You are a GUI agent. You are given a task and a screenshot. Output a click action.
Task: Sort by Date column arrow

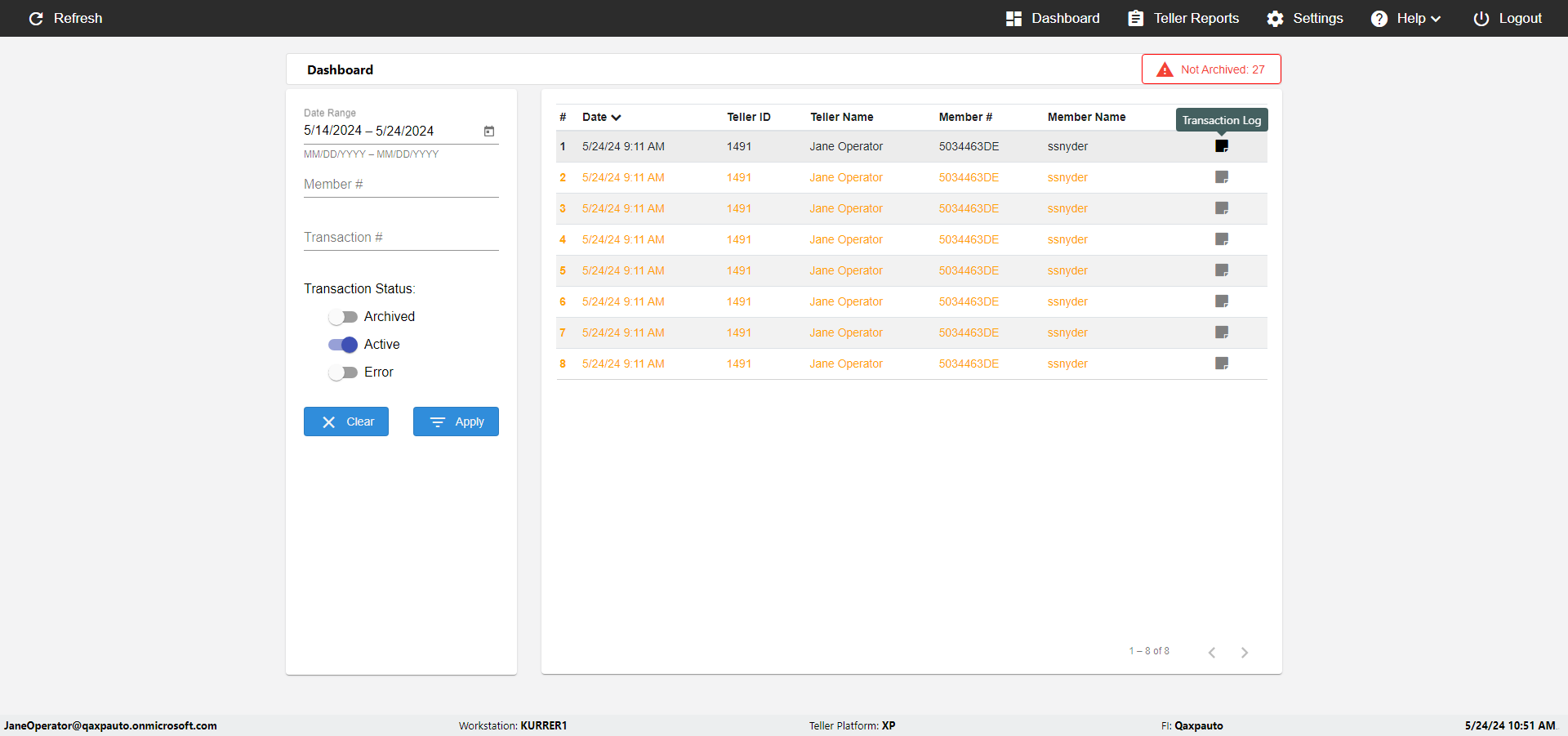(617, 118)
